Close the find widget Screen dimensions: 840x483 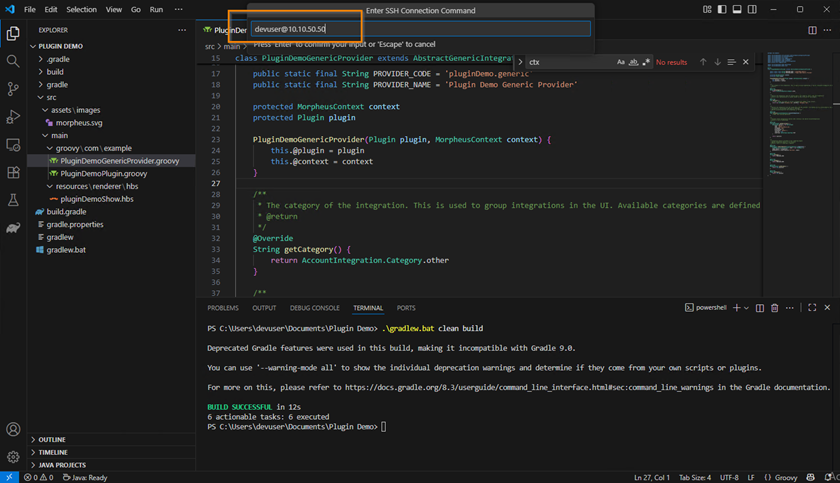[x=746, y=62]
